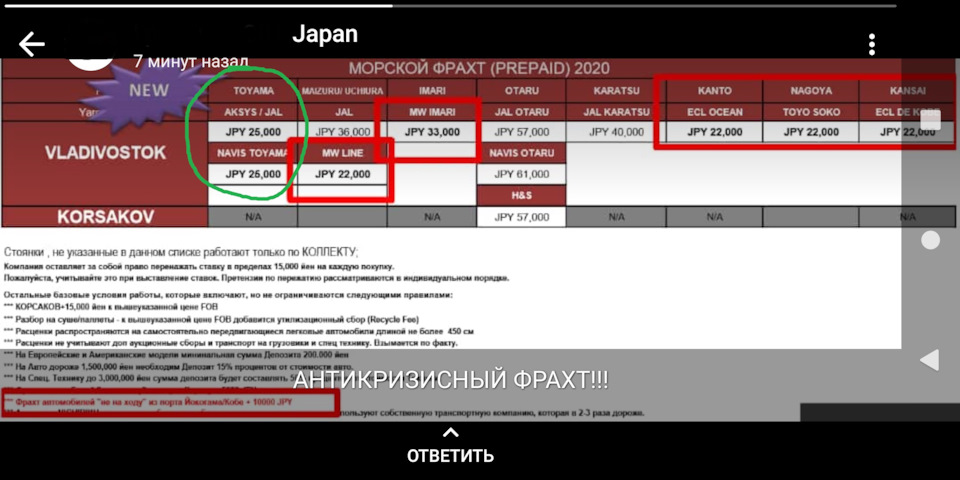The width and height of the screenshot is (960, 480).
Task: Tap the purple NEW starburst badge
Action: pyautogui.click(x=147, y=91)
